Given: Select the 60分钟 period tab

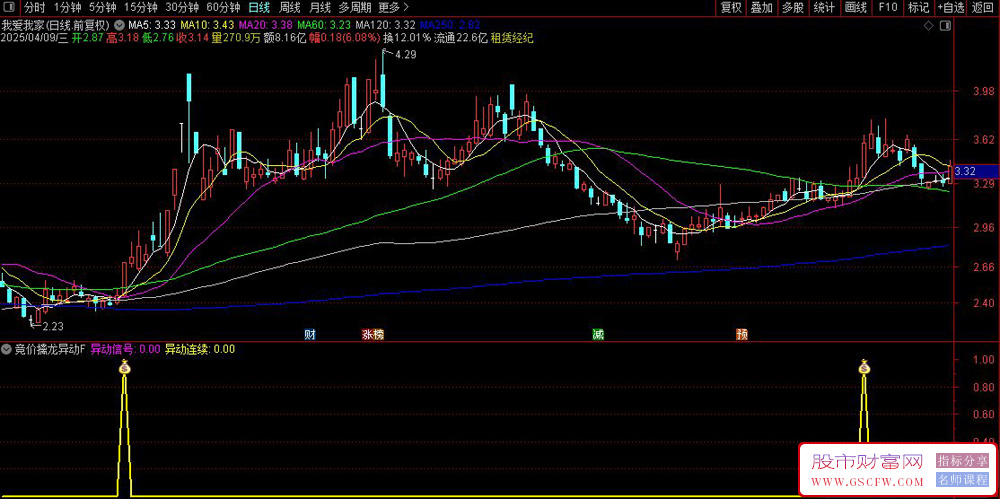Looking at the screenshot, I should (x=223, y=8).
